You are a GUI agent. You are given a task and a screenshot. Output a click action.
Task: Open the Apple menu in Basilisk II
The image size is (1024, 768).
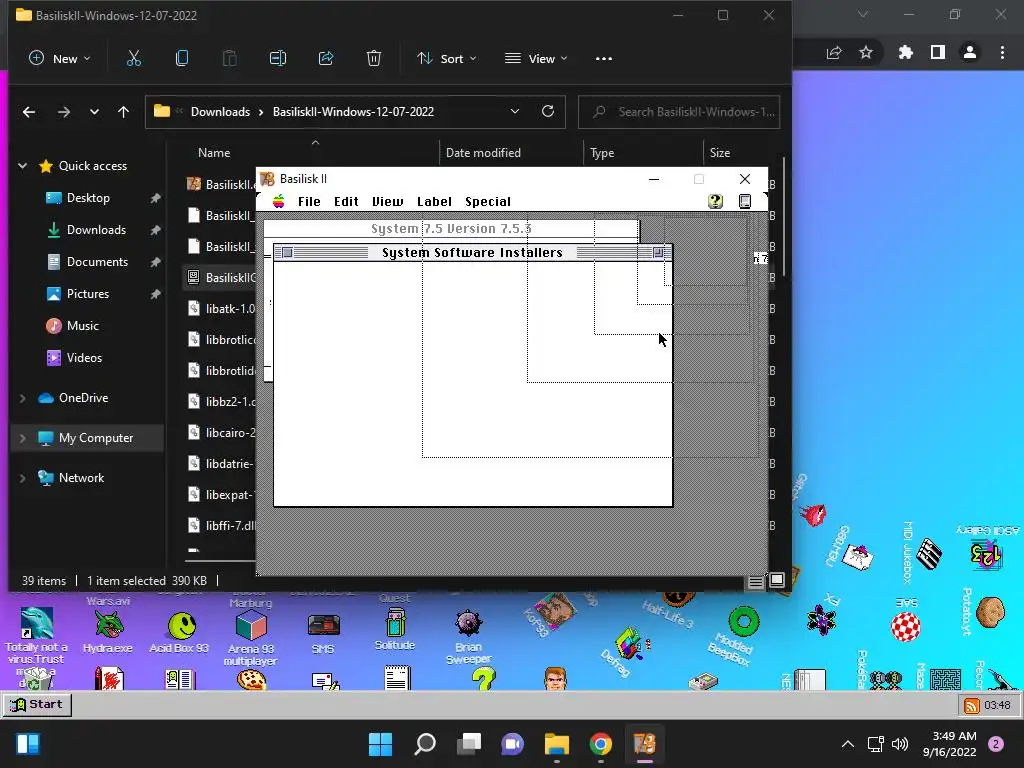[279, 201]
